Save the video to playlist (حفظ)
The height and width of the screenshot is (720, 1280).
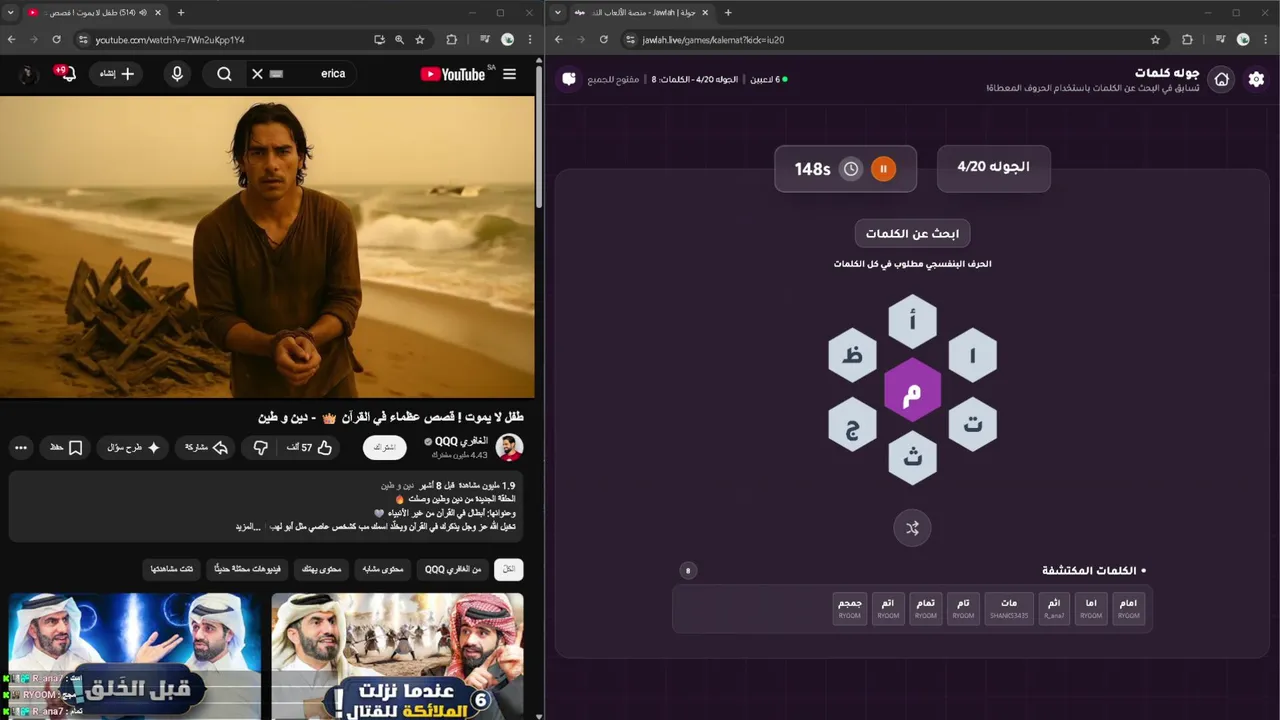66,448
